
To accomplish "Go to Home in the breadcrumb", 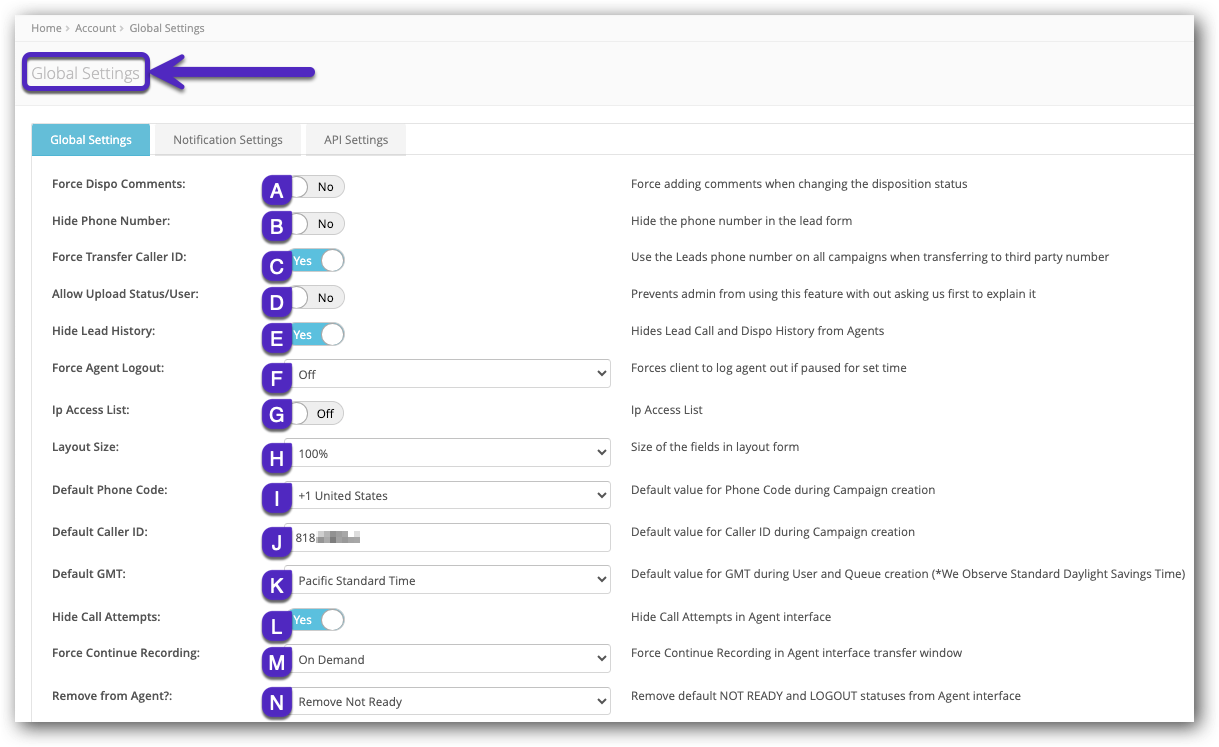I will tap(46, 28).
